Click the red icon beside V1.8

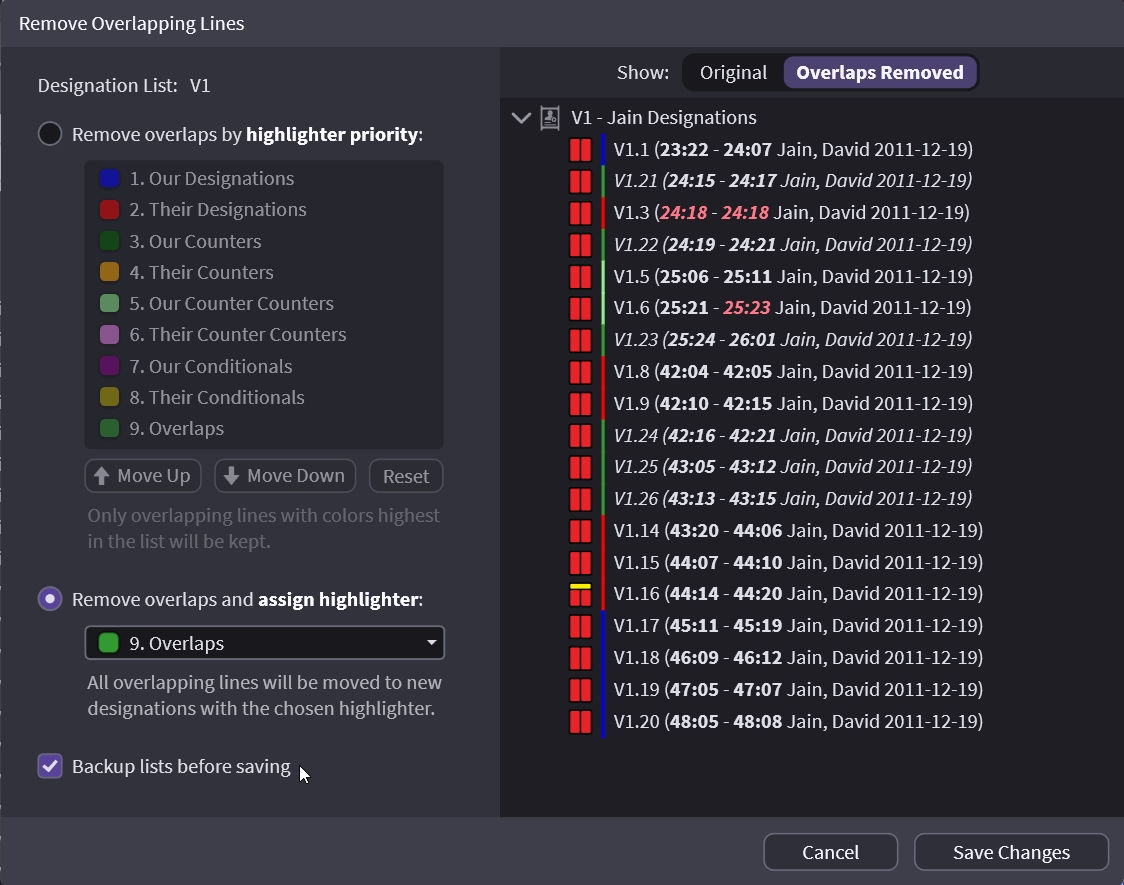coord(580,372)
